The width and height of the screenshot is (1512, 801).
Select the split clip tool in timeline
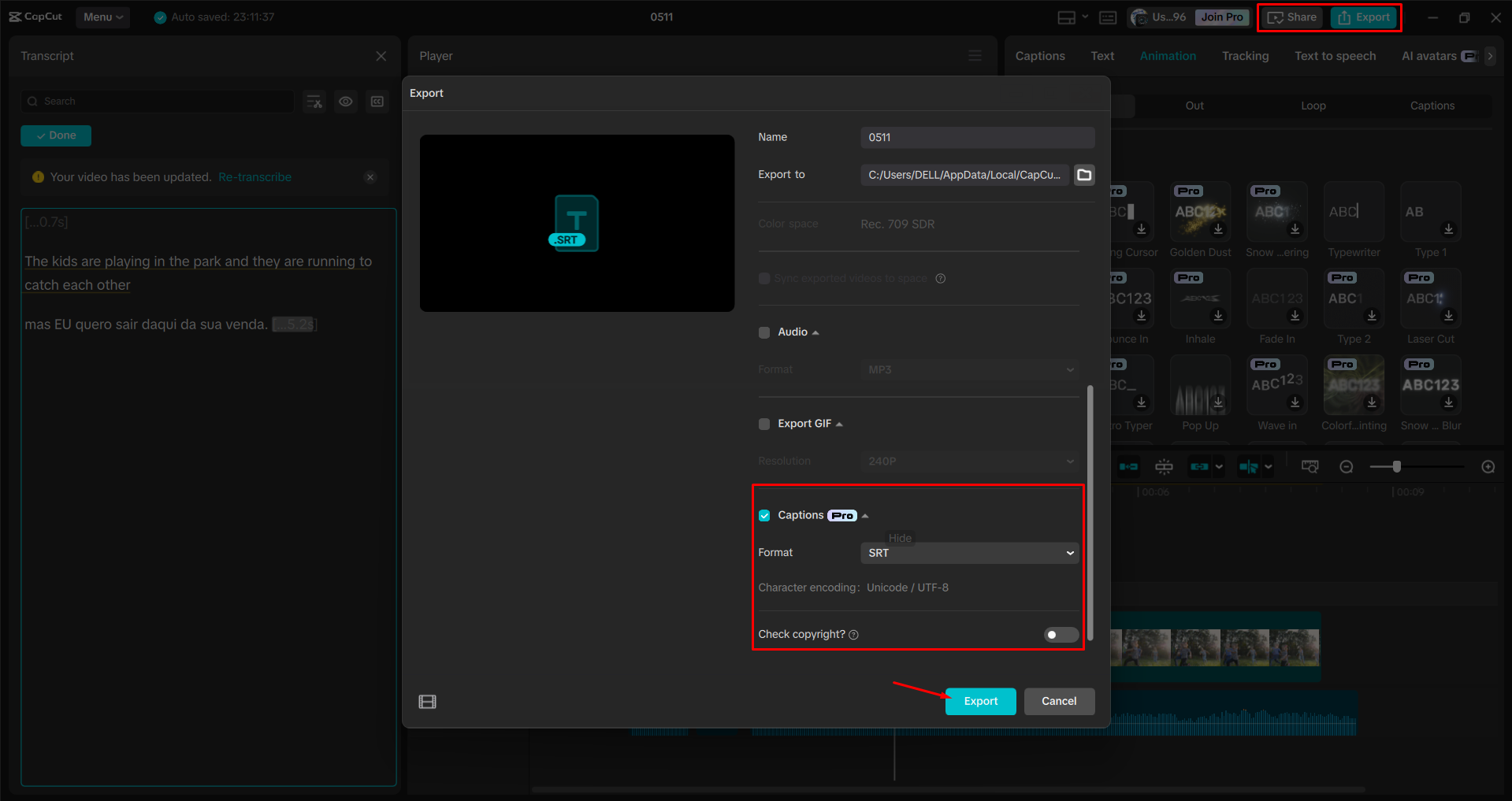[1250, 465]
